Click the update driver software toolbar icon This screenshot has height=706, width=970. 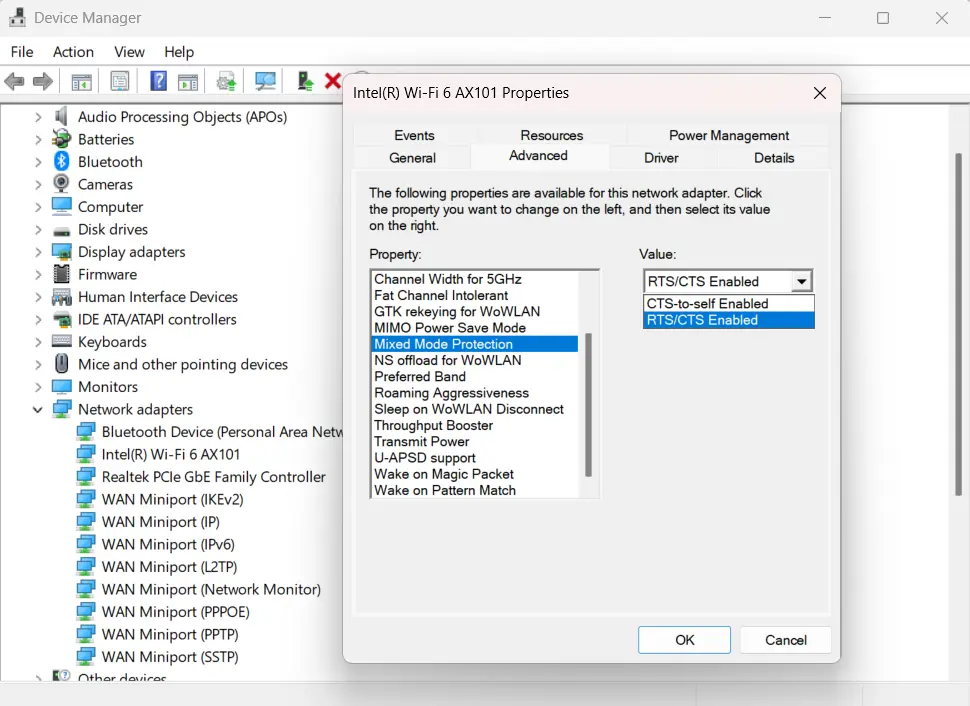pos(226,81)
